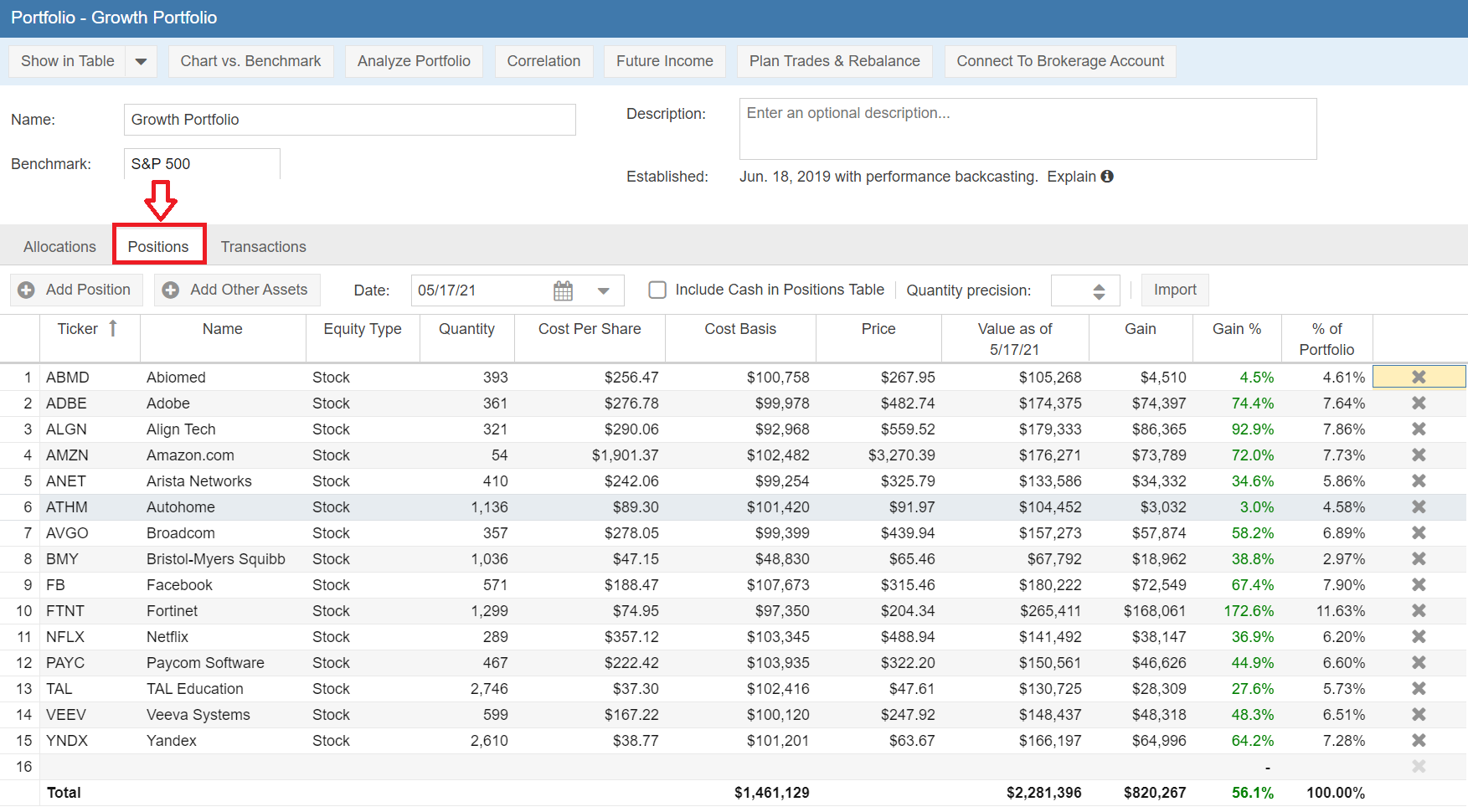This screenshot has height=812, width=1468.
Task: Sort by the Gain % column header
Action: pos(1236,329)
